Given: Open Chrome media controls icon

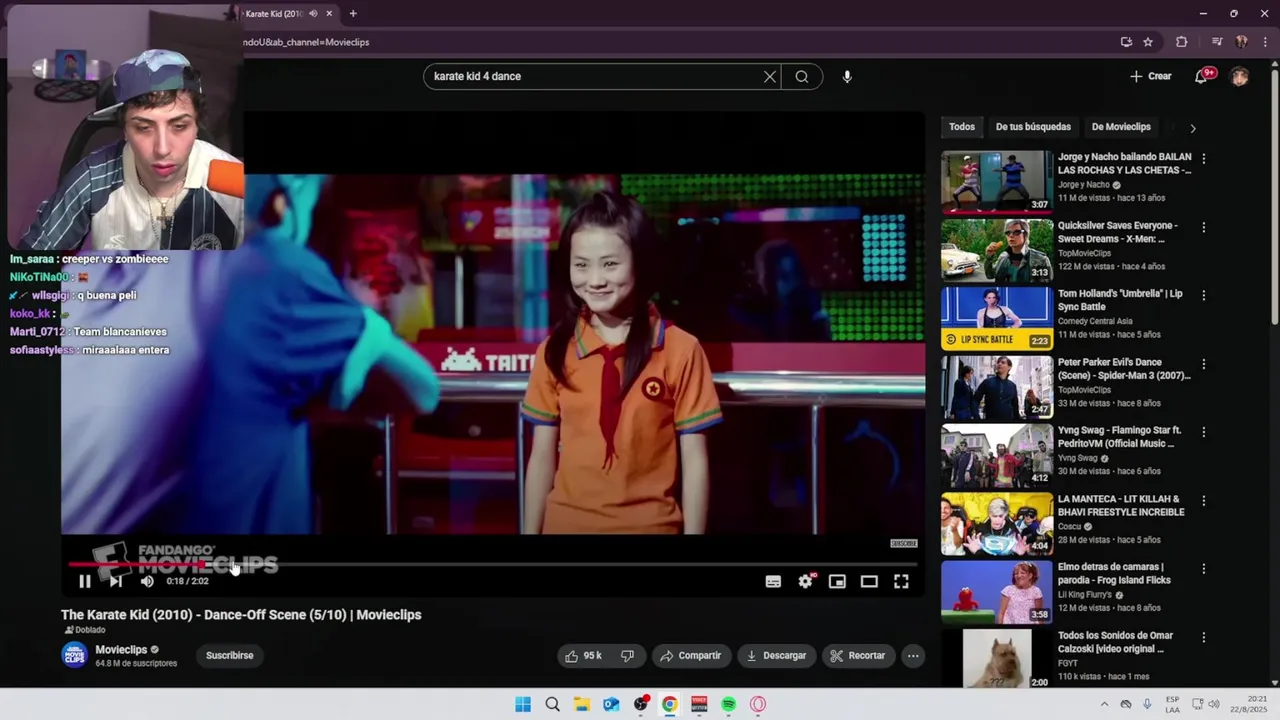Looking at the screenshot, I should [x=1217, y=42].
